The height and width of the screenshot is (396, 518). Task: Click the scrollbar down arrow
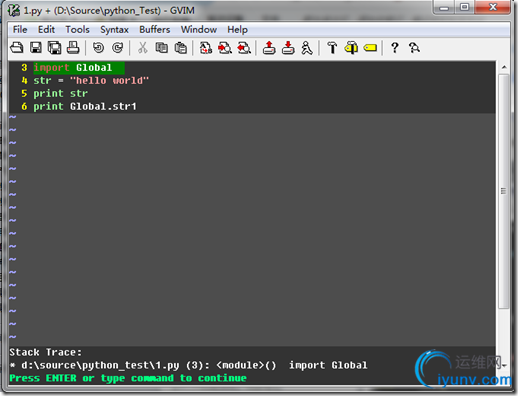pos(504,366)
